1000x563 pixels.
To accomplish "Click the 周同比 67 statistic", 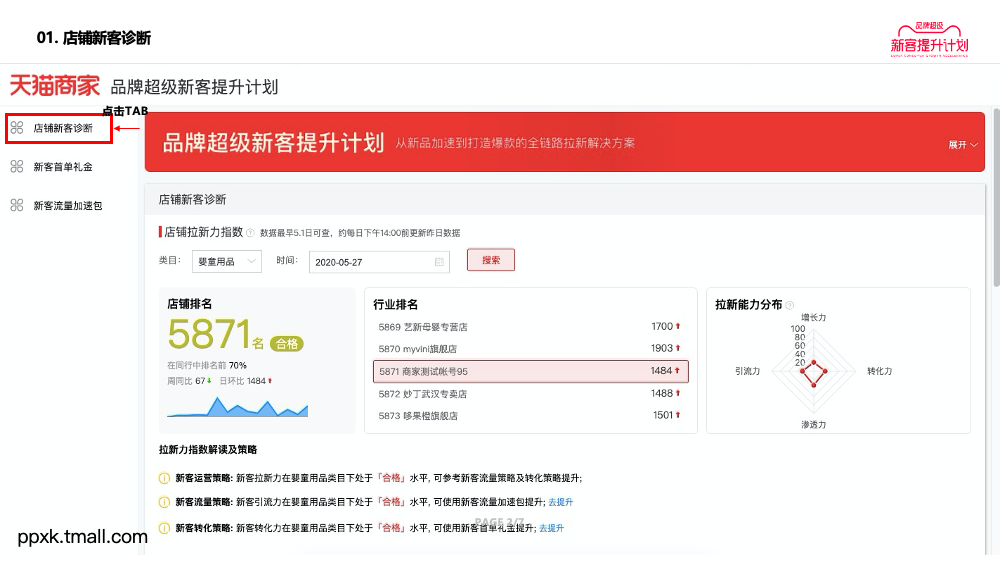I will [189, 381].
